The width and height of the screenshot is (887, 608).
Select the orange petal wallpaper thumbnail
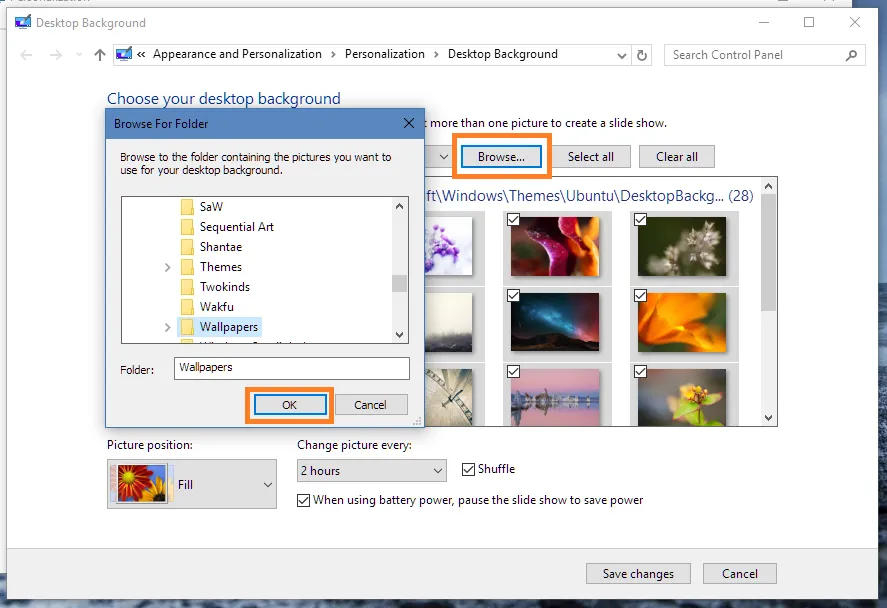pyautogui.click(x=682, y=322)
